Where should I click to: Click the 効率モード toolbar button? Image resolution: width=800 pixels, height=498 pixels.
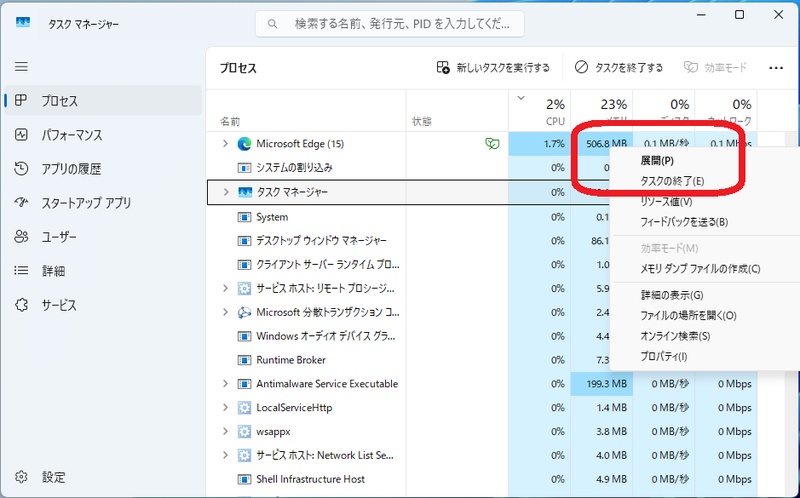coord(715,68)
